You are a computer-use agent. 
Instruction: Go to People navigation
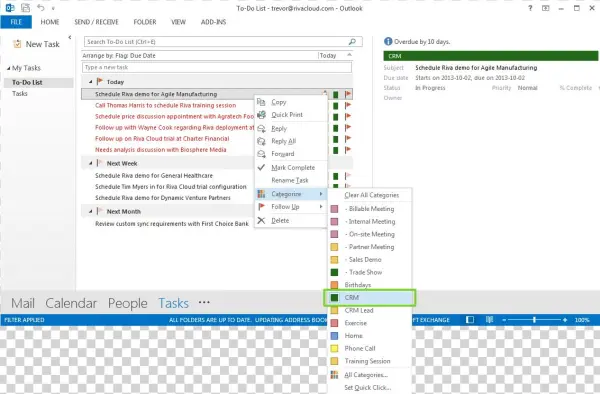coord(127,303)
